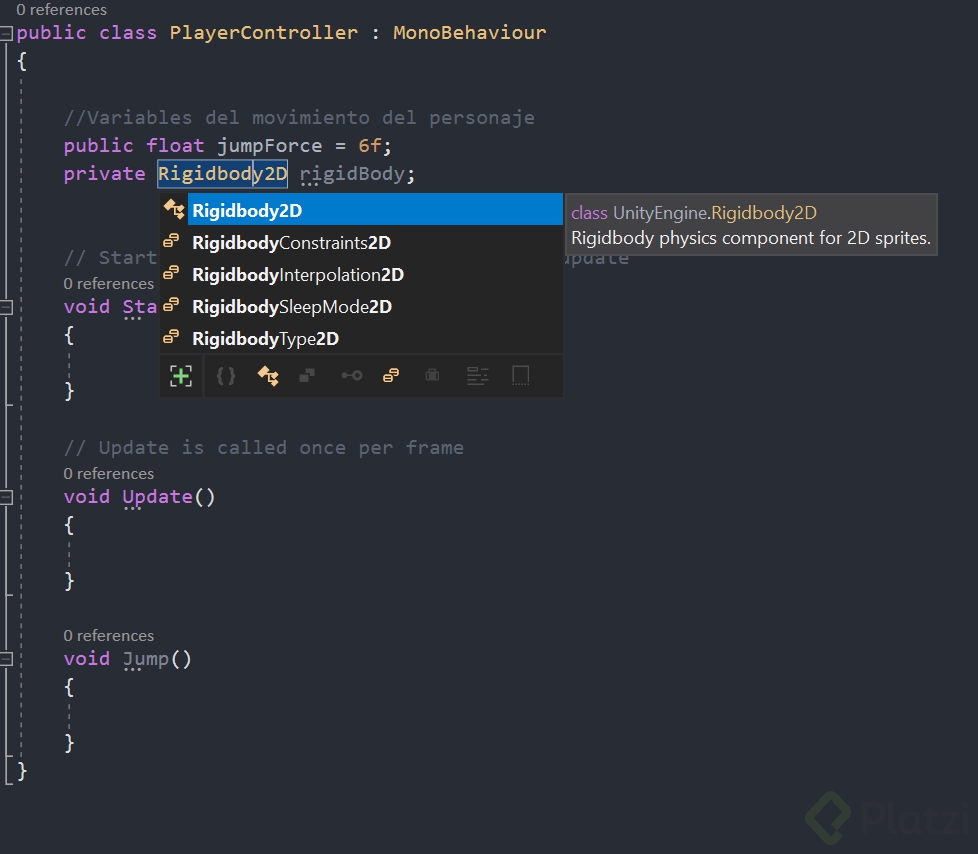Click the class icon beside Rigidbody2D suggestion

[174, 209]
